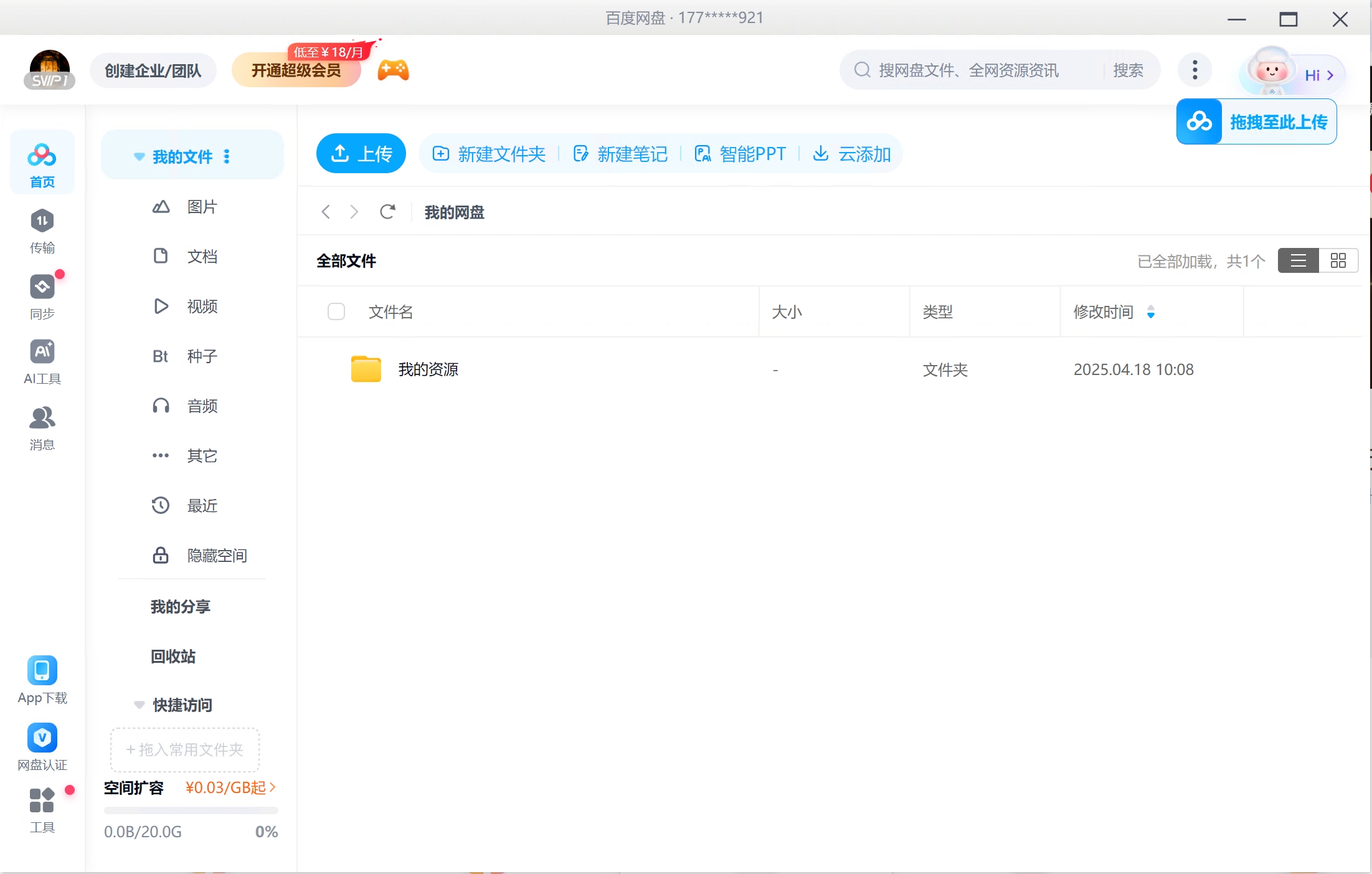1372x874 pixels.
Task: Click the 类型 column header
Action: pos(938,312)
